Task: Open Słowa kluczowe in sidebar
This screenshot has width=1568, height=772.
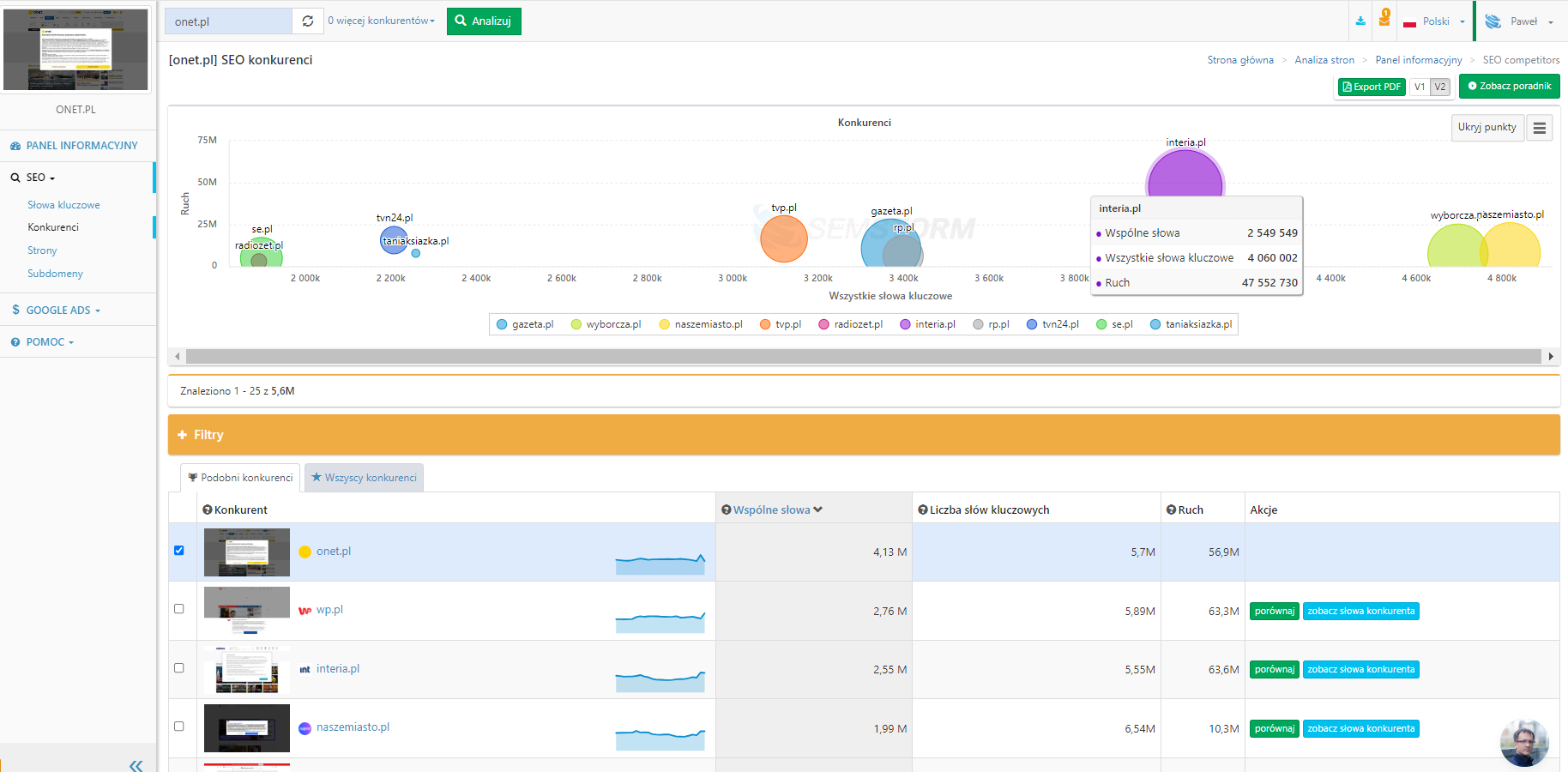Action: [63, 205]
